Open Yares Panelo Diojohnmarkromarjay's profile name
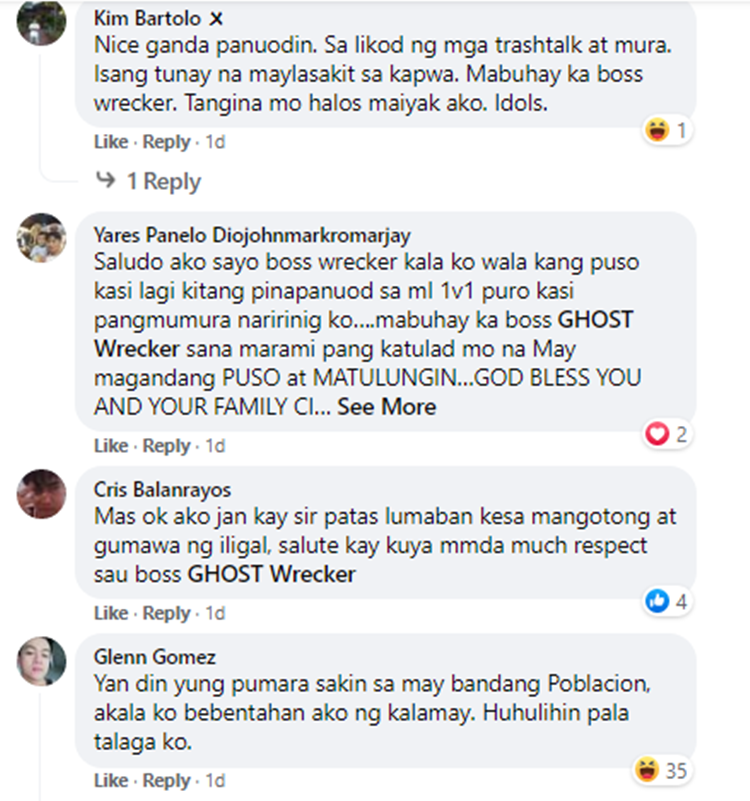Viewport: 750px width, 801px height. [x=252, y=235]
